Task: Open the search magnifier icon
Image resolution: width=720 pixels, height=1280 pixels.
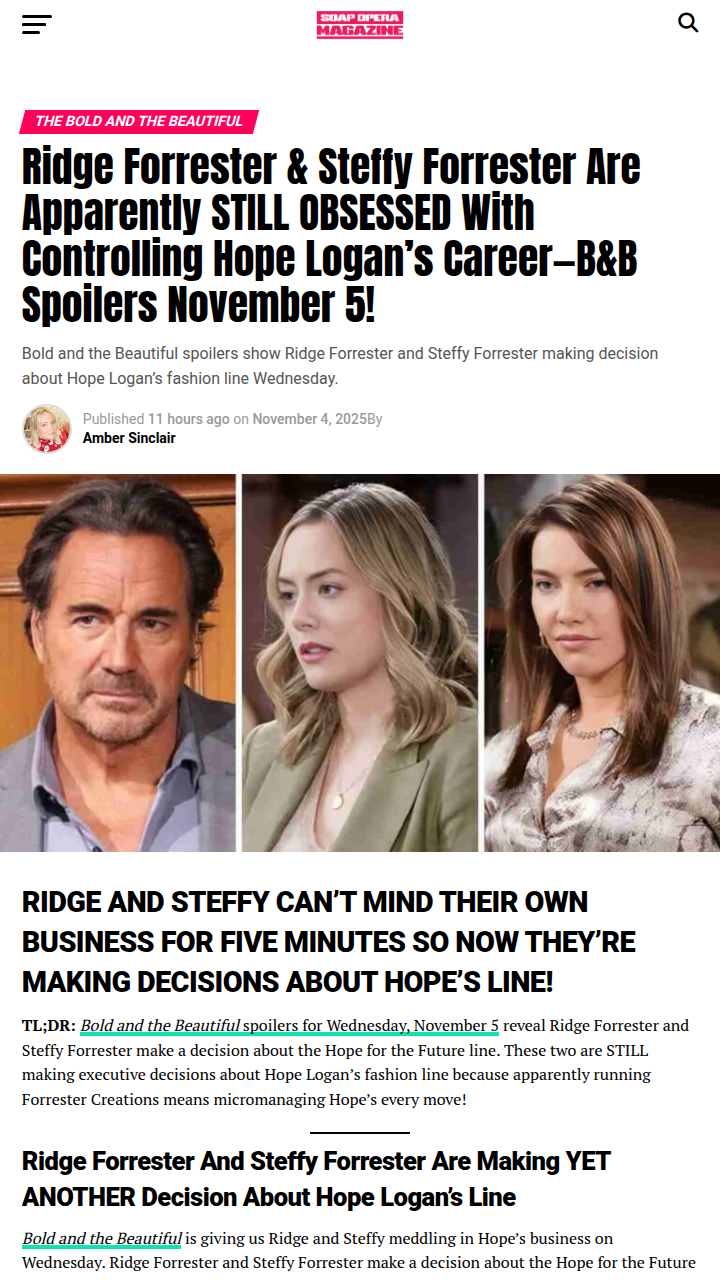Action: [x=688, y=22]
